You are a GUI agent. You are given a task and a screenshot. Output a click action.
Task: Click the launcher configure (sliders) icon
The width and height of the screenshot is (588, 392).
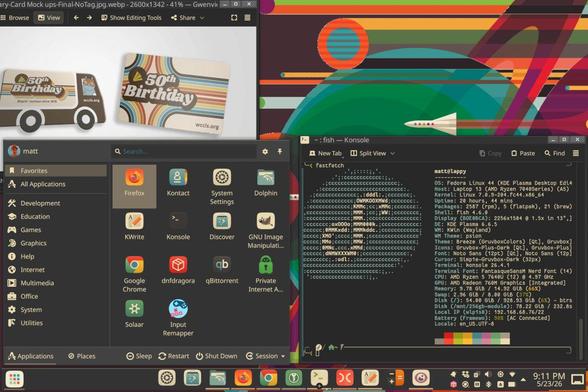(x=265, y=152)
